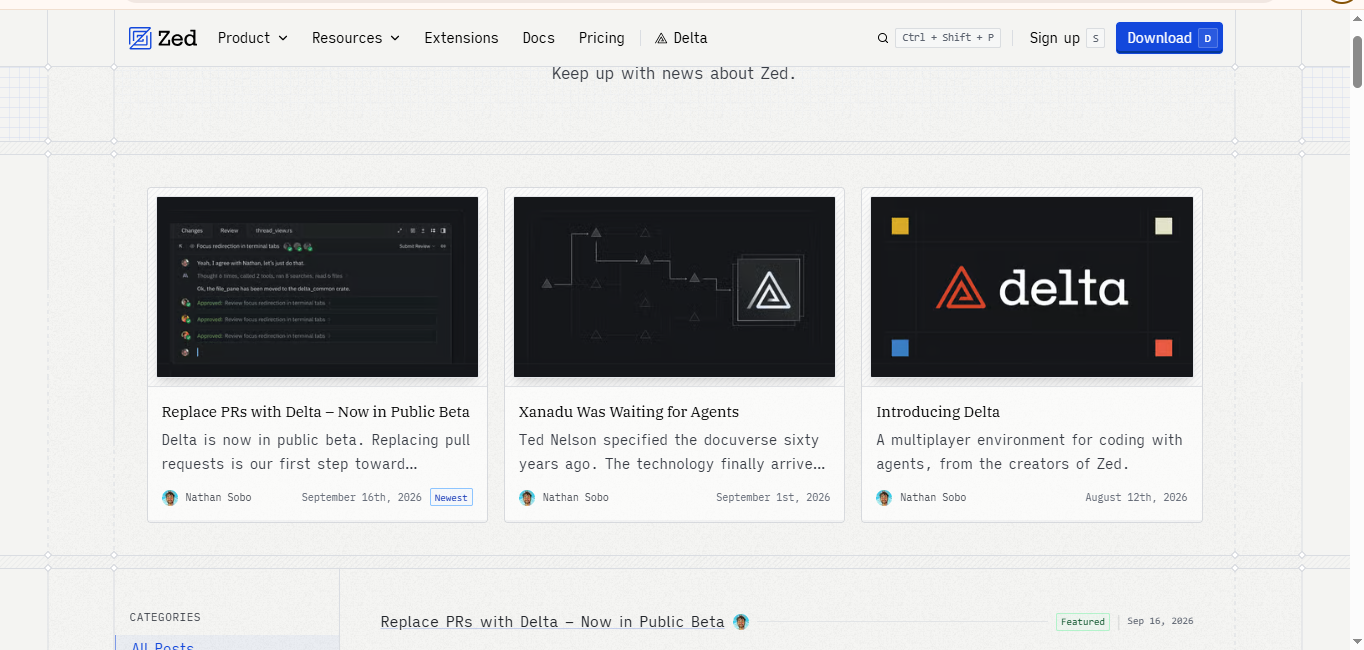Click title 'Replace PRs with Delta – Now in Public Beta' in card
The height and width of the screenshot is (650, 1364).
point(315,412)
